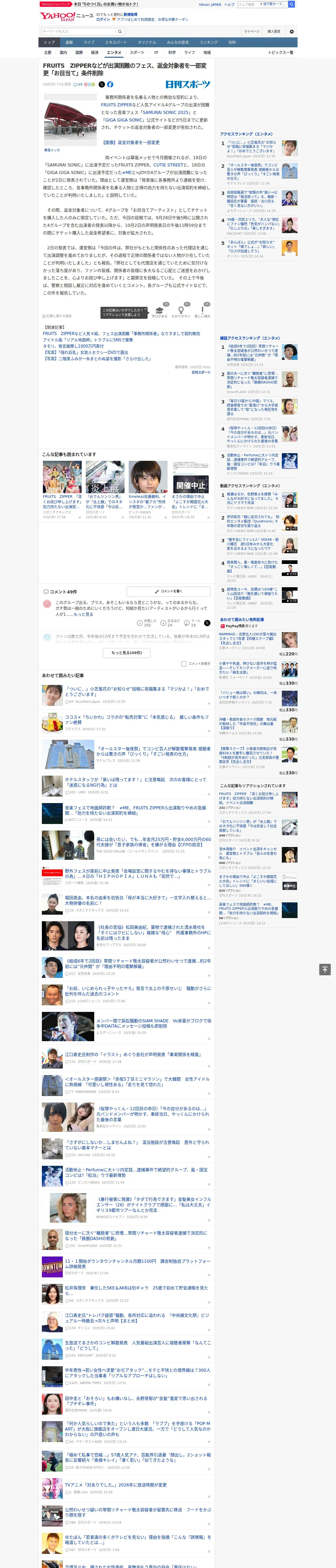The width and height of the screenshot is (336, 1568).
Task: Click the first commenter's pink avatar
Action: pos(47,604)
